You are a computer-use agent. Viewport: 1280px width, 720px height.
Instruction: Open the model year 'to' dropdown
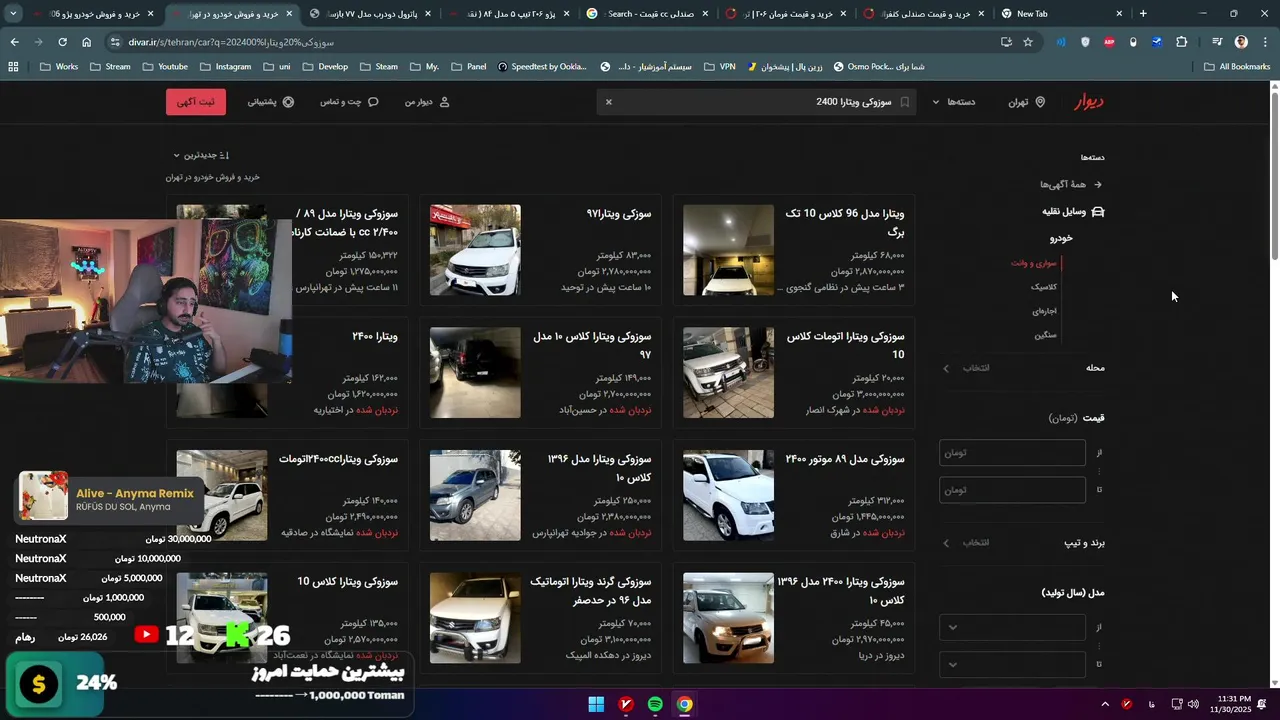point(1012,664)
